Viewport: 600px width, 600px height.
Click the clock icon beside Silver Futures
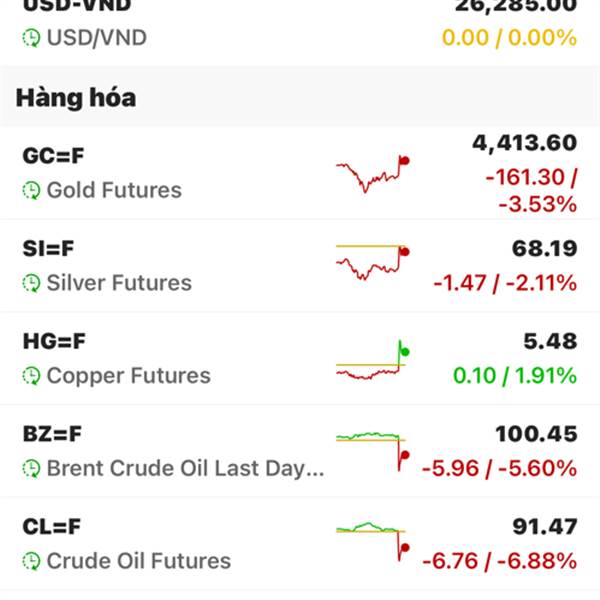(x=32, y=283)
